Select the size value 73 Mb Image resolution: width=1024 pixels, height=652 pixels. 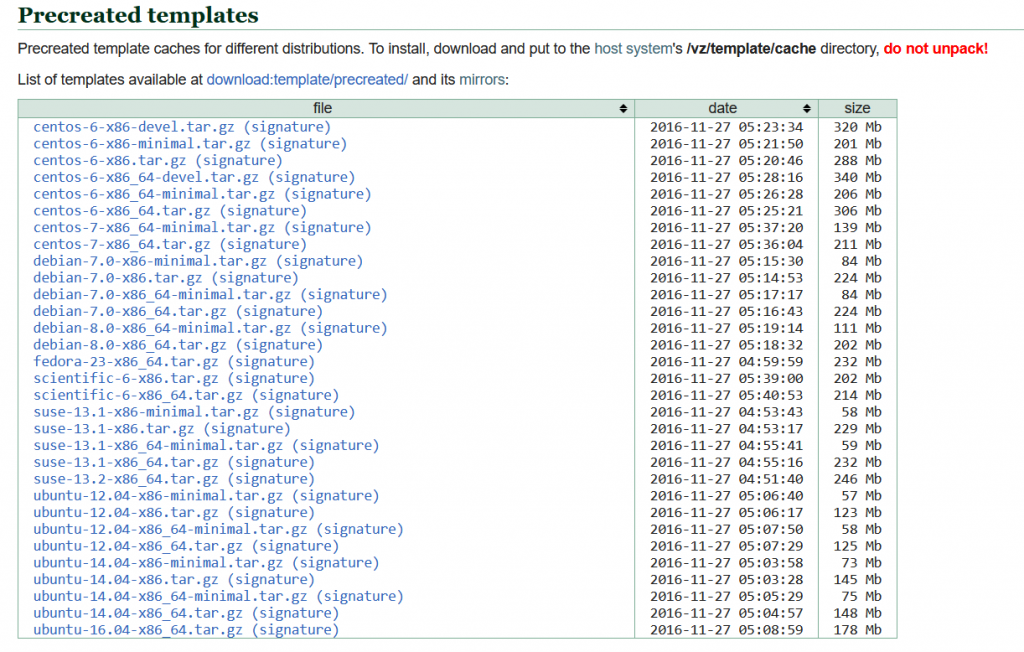tap(861, 563)
